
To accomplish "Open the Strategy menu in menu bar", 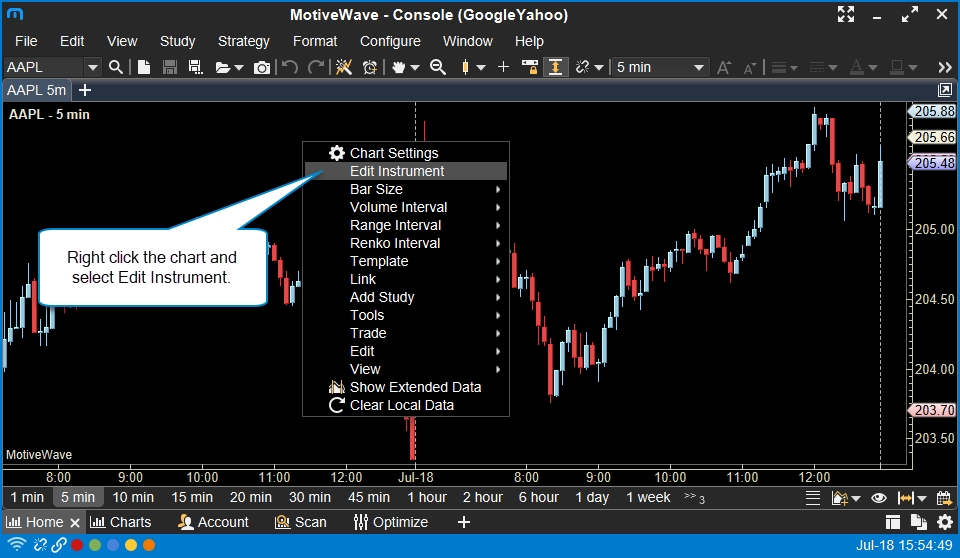I will point(243,41).
